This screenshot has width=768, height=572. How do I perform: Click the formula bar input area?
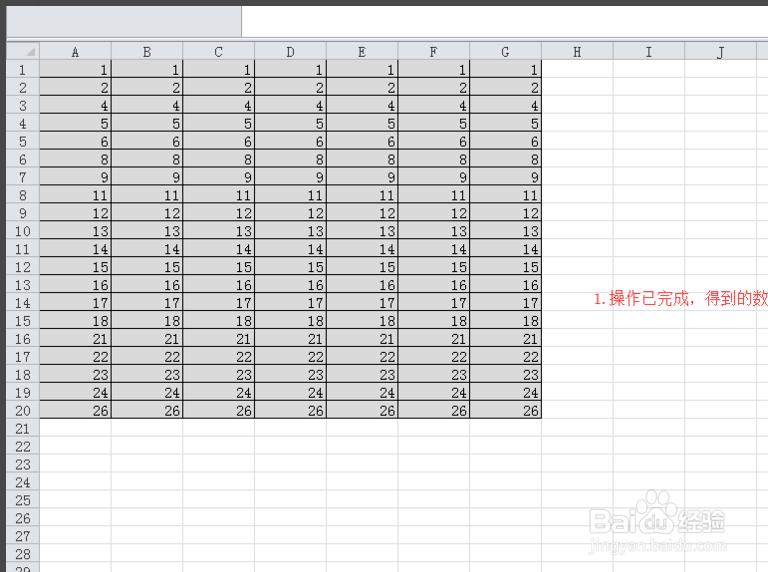click(504, 21)
